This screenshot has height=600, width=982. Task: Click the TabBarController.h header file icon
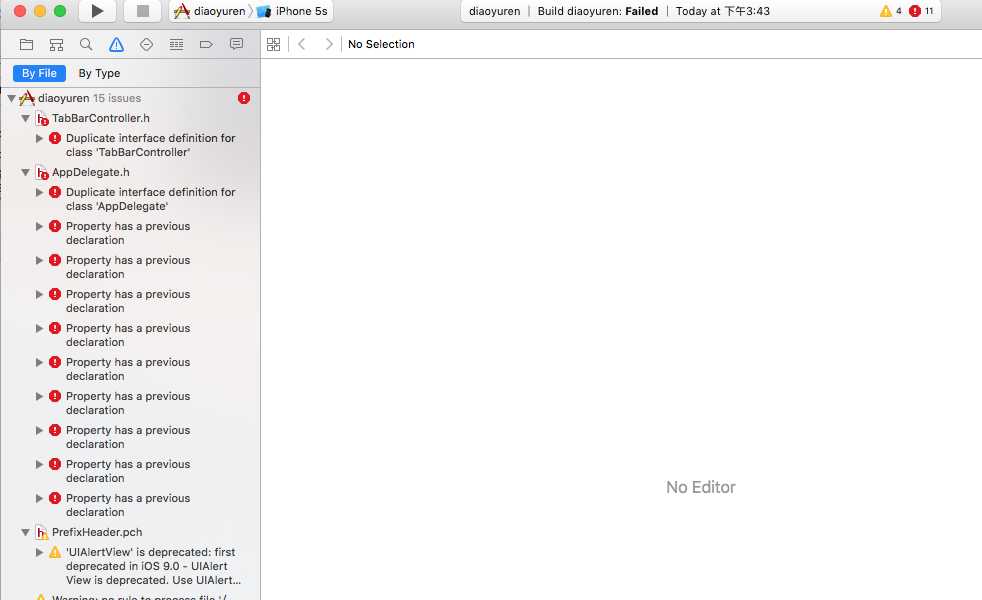[42, 118]
